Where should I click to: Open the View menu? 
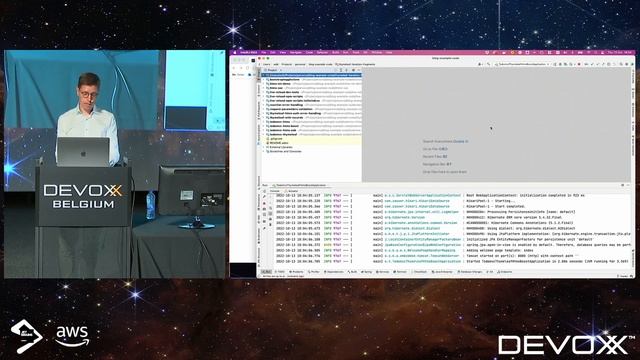[x=283, y=52]
